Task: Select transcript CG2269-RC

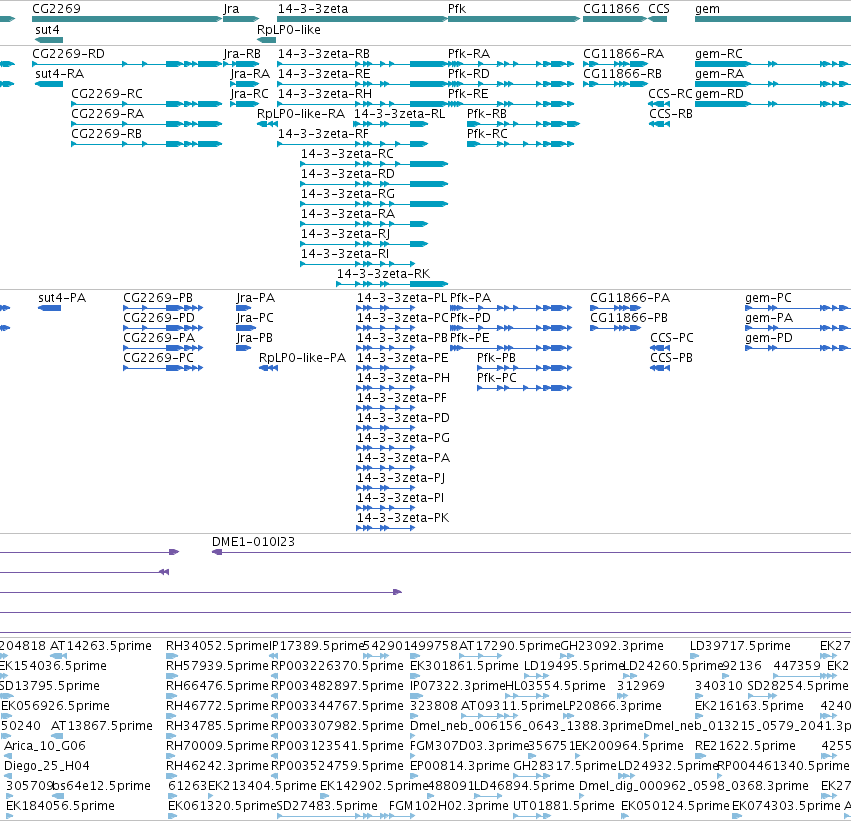Action: coord(147,104)
